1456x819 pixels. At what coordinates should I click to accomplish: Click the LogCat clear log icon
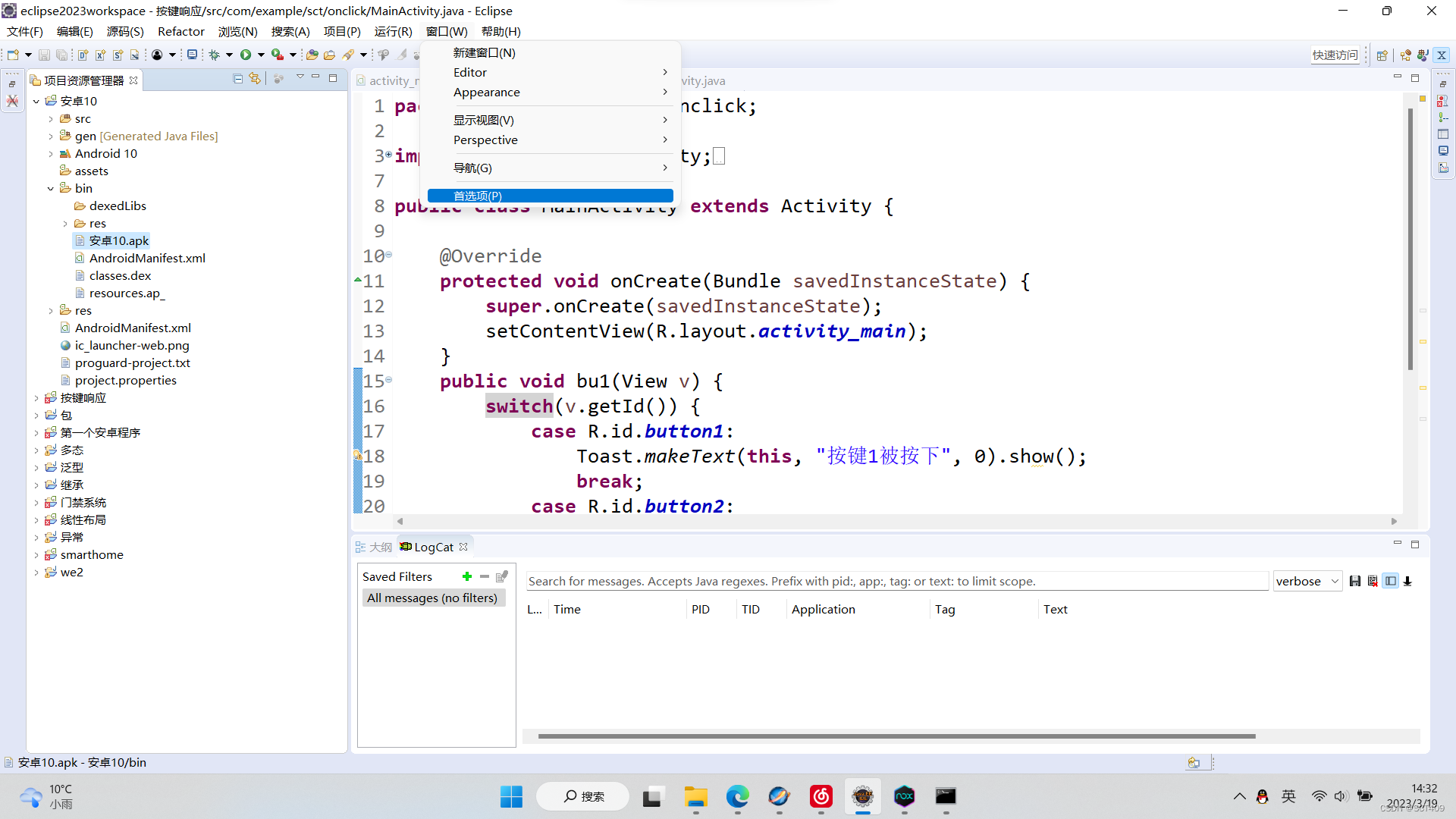coord(1373,582)
